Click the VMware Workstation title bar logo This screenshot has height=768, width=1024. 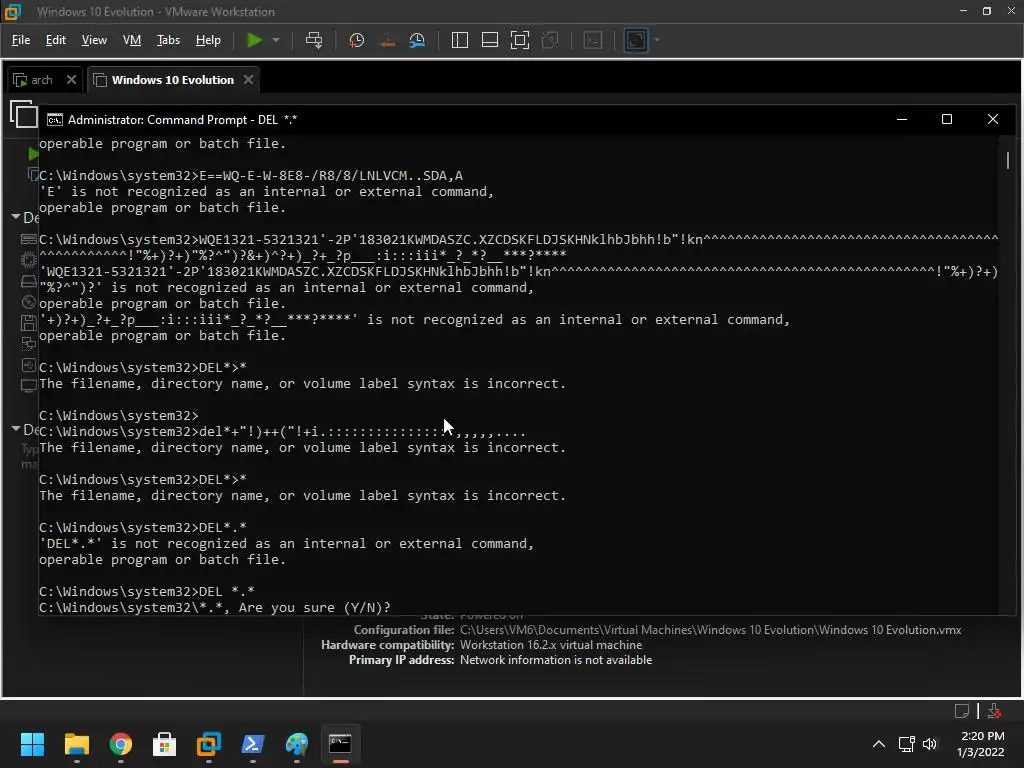[x=12, y=11]
